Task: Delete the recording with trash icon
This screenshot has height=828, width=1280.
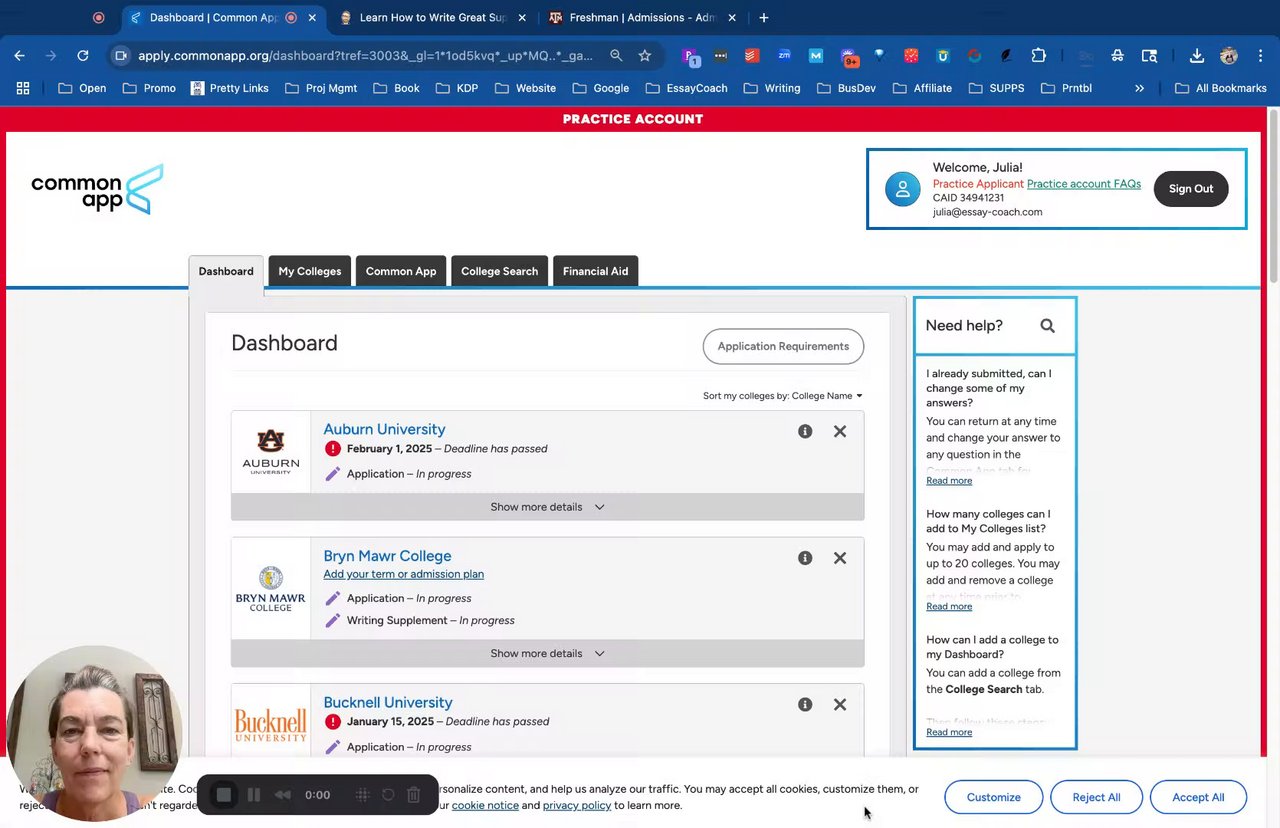Action: click(414, 795)
